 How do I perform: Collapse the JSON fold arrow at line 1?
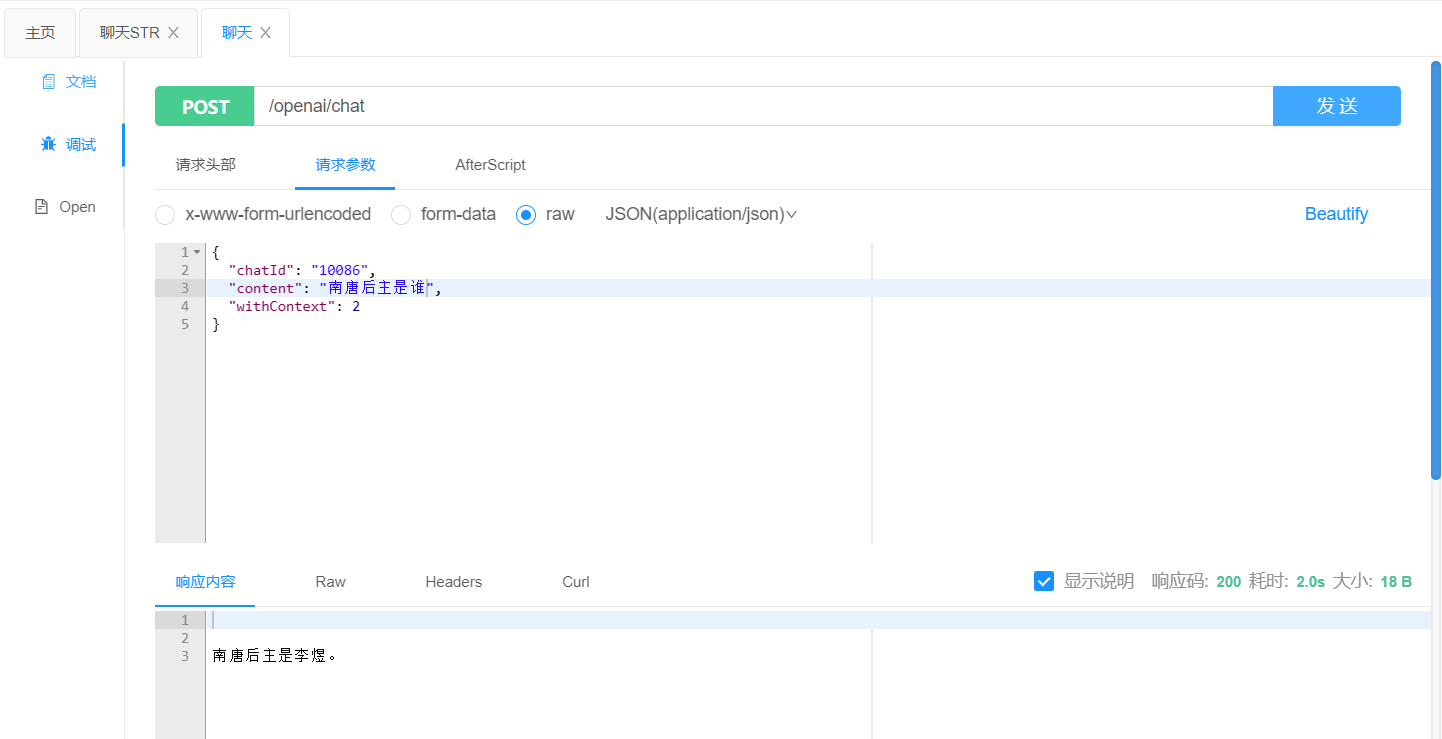[x=197, y=252]
